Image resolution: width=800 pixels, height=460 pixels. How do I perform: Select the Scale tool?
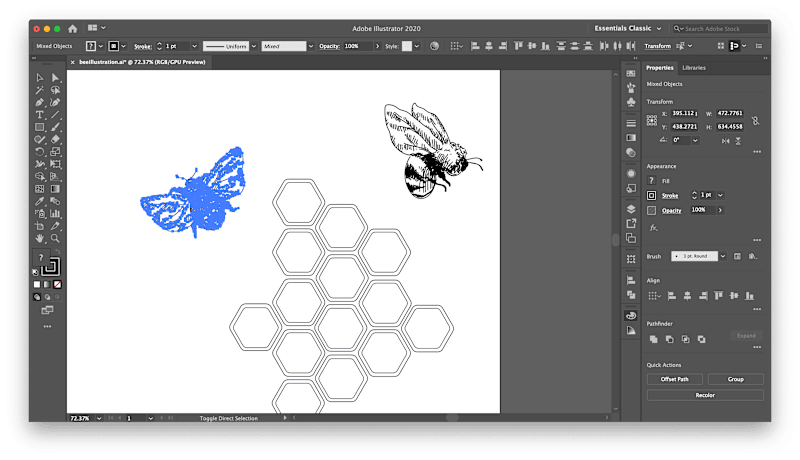click(56, 152)
